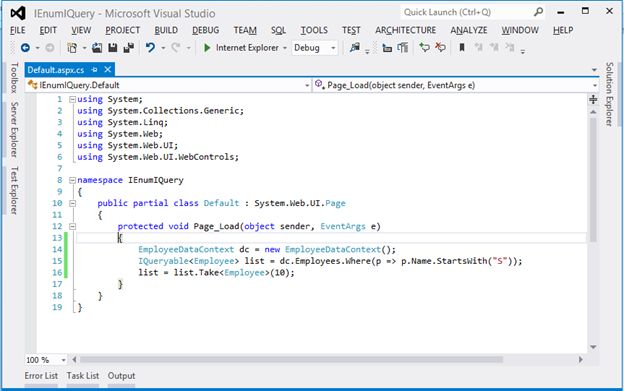Open the active documents list arrow

tap(594, 70)
